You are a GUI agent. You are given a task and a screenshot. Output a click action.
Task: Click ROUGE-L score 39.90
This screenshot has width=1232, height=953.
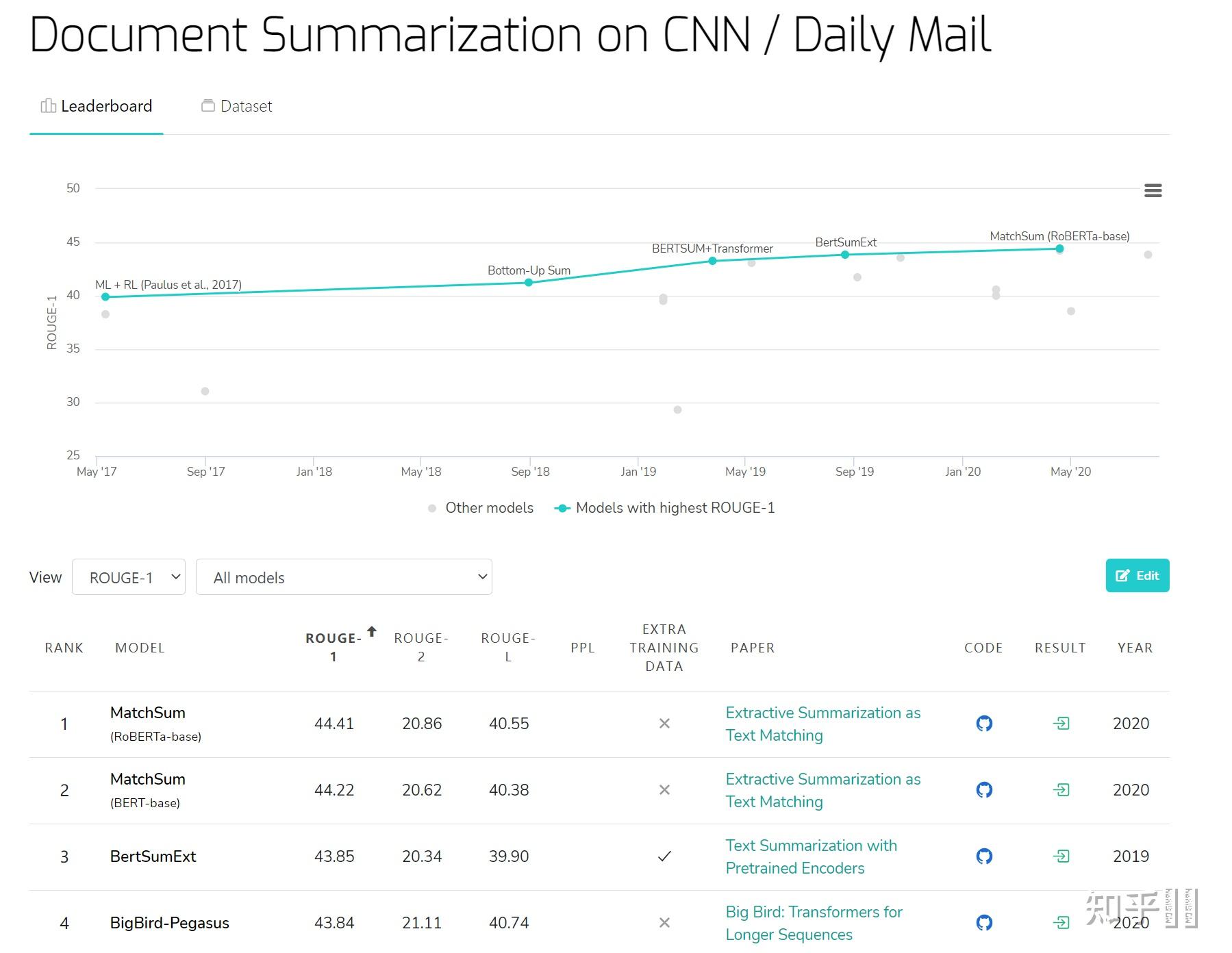(x=509, y=856)
